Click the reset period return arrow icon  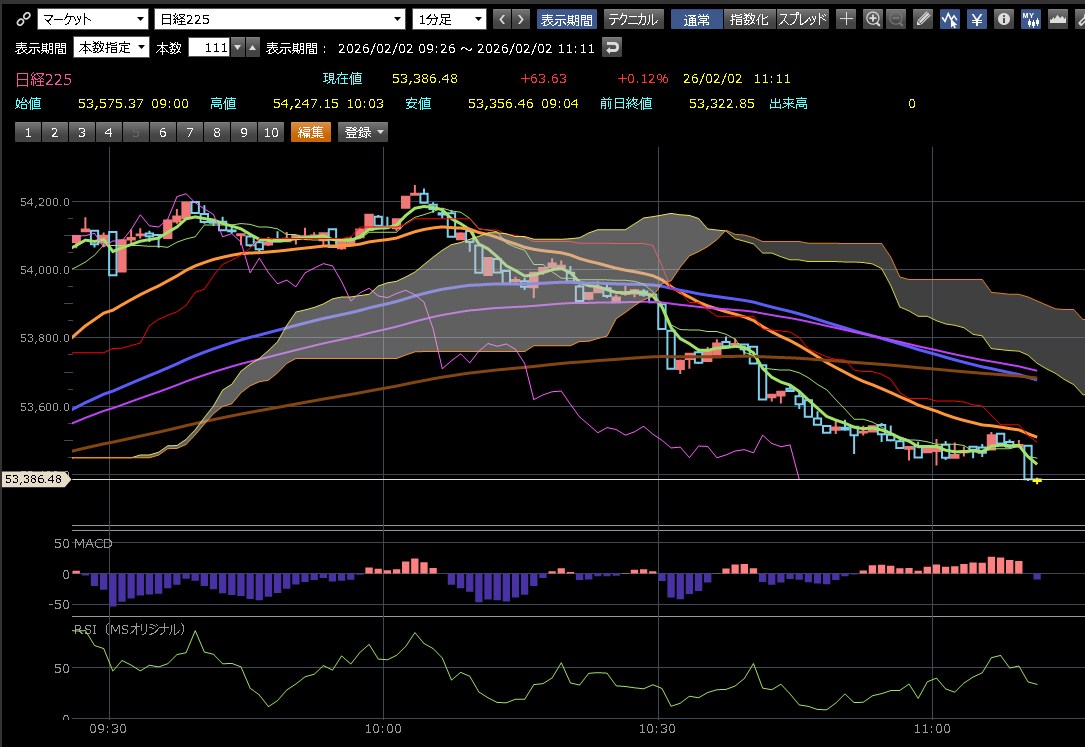(611, 47)
